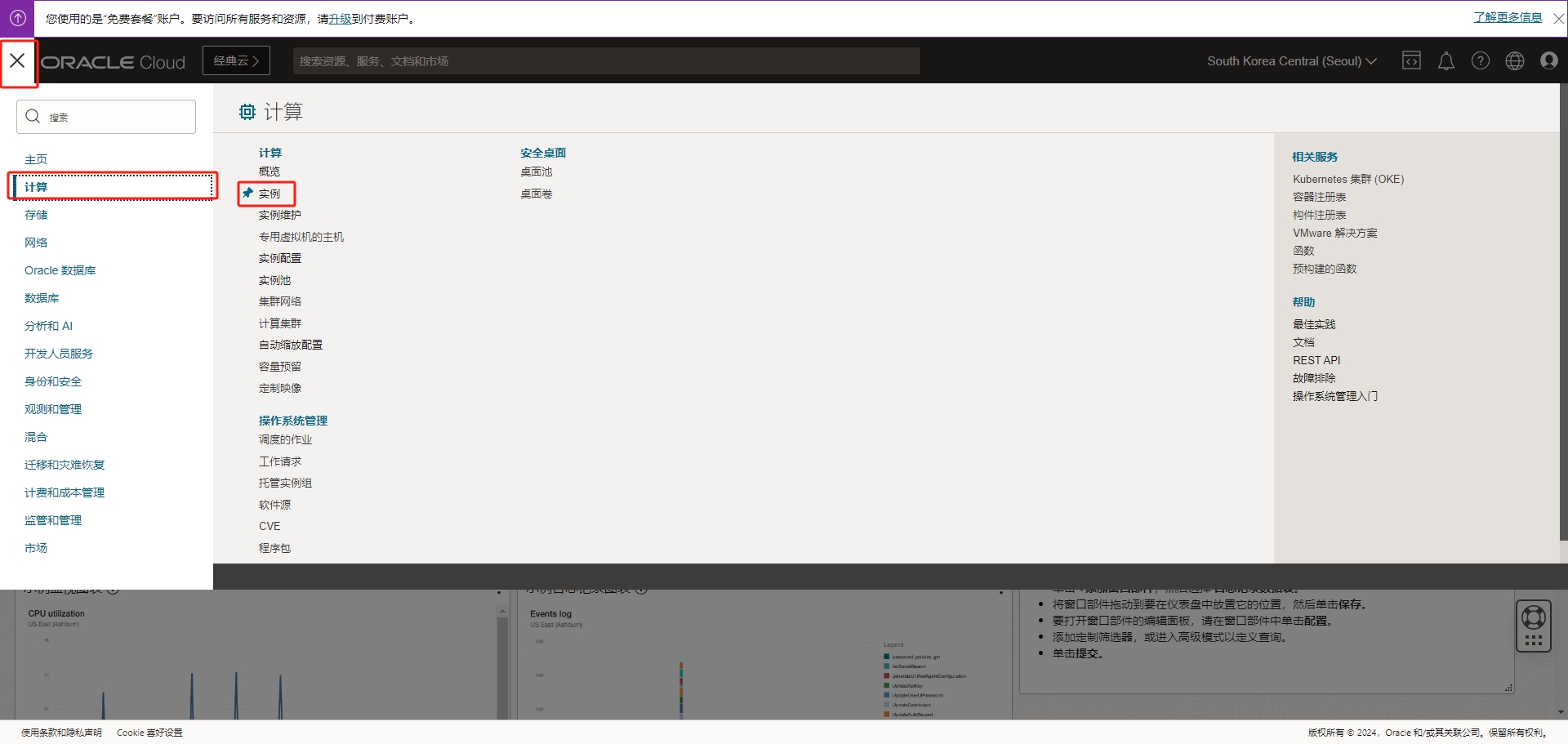1568x744 pixels.
Task: Open the 经典云 switcher button
Action: 236,60
